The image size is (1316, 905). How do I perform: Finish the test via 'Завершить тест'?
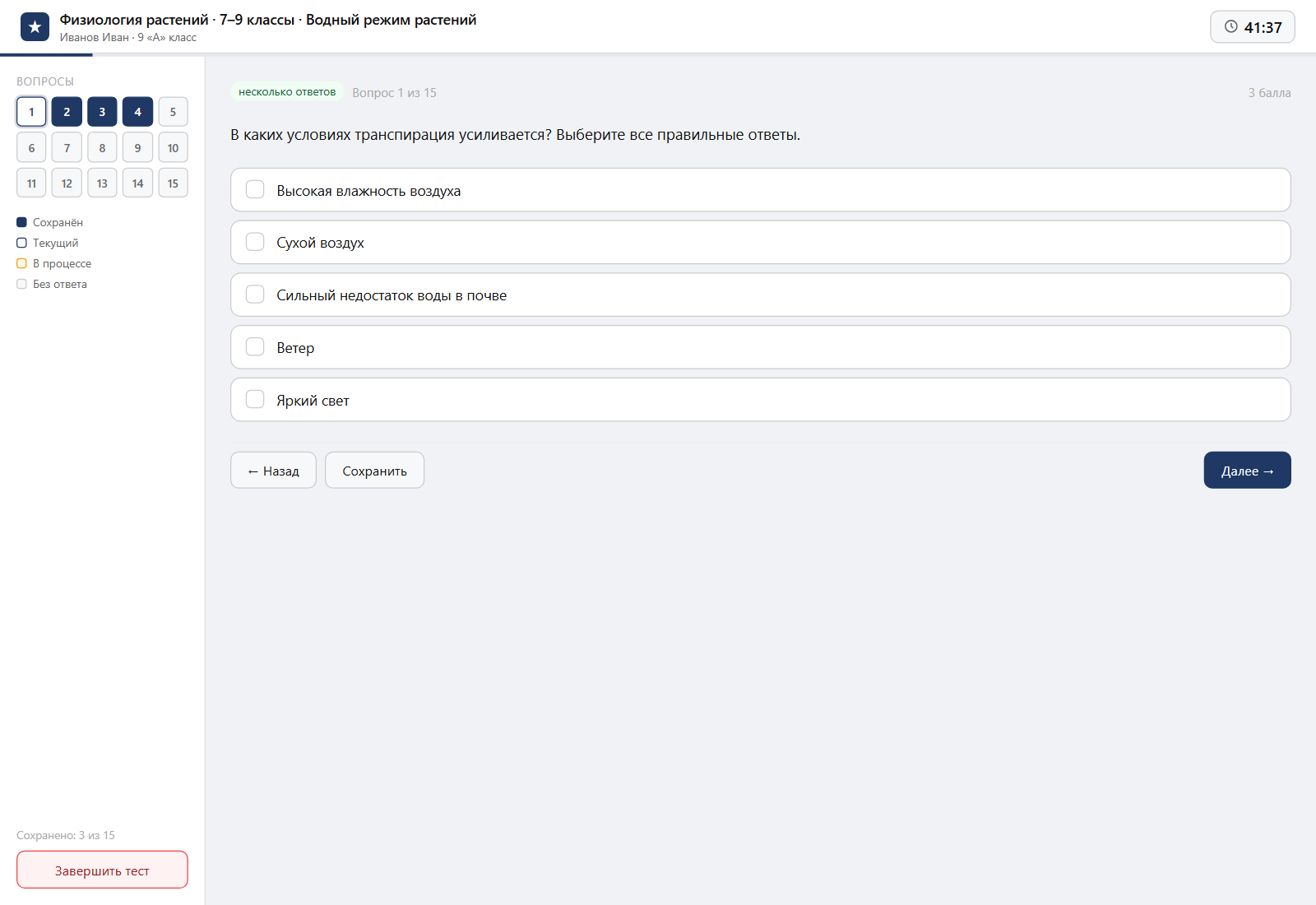[102, 870]
